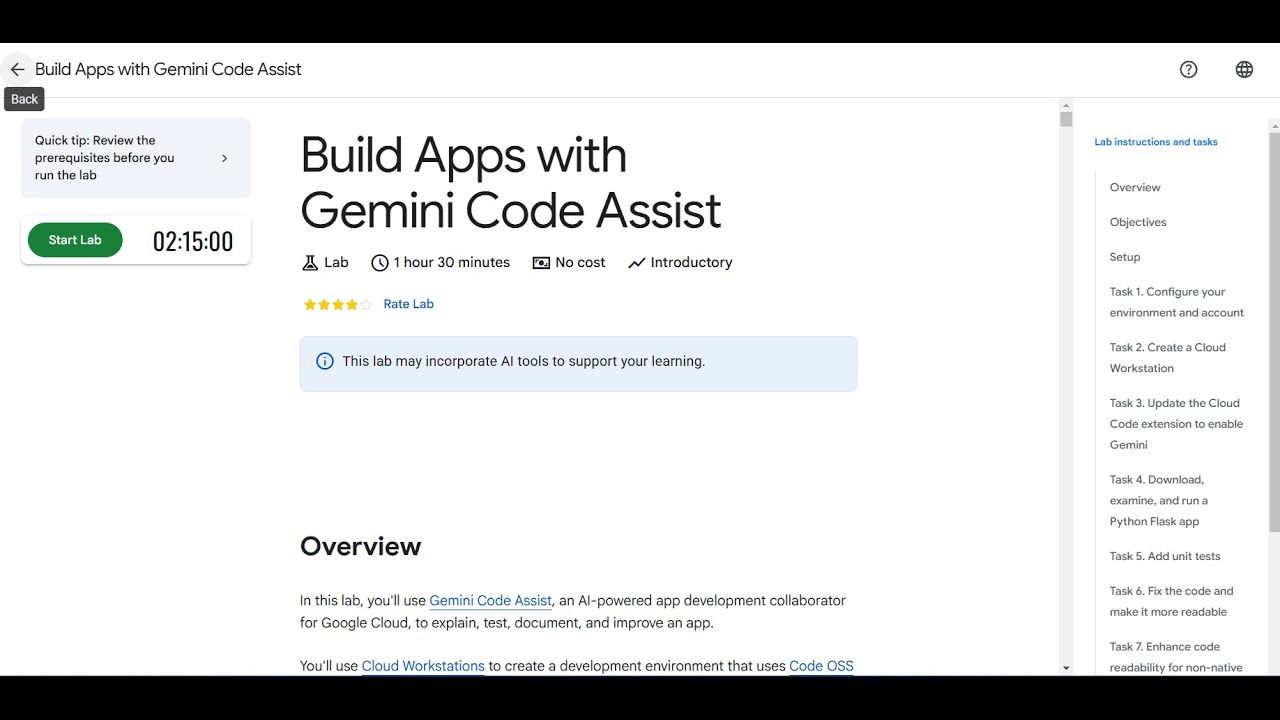This screenshot has width=1280, height=720.
Task: Jump to Objectives in lab outline
Action: 1138,222
